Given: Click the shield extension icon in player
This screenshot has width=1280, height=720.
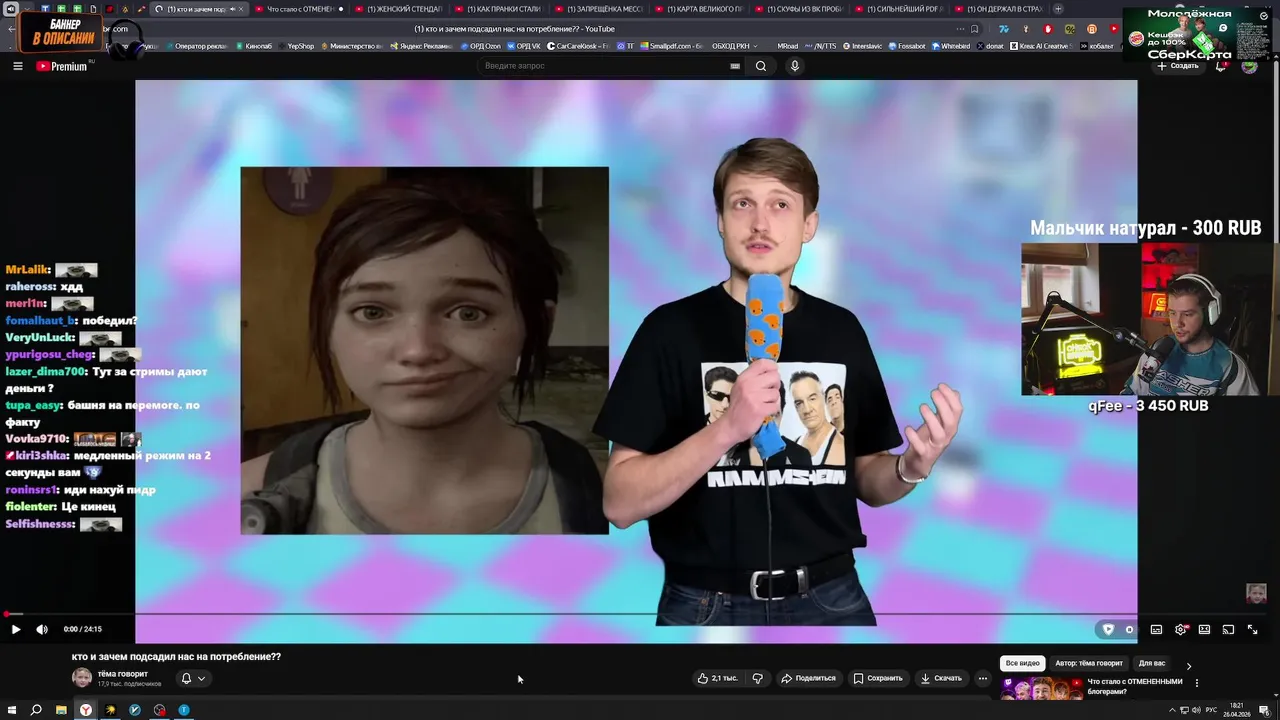Looking at the screenshot, I should tap(1108, 629).
